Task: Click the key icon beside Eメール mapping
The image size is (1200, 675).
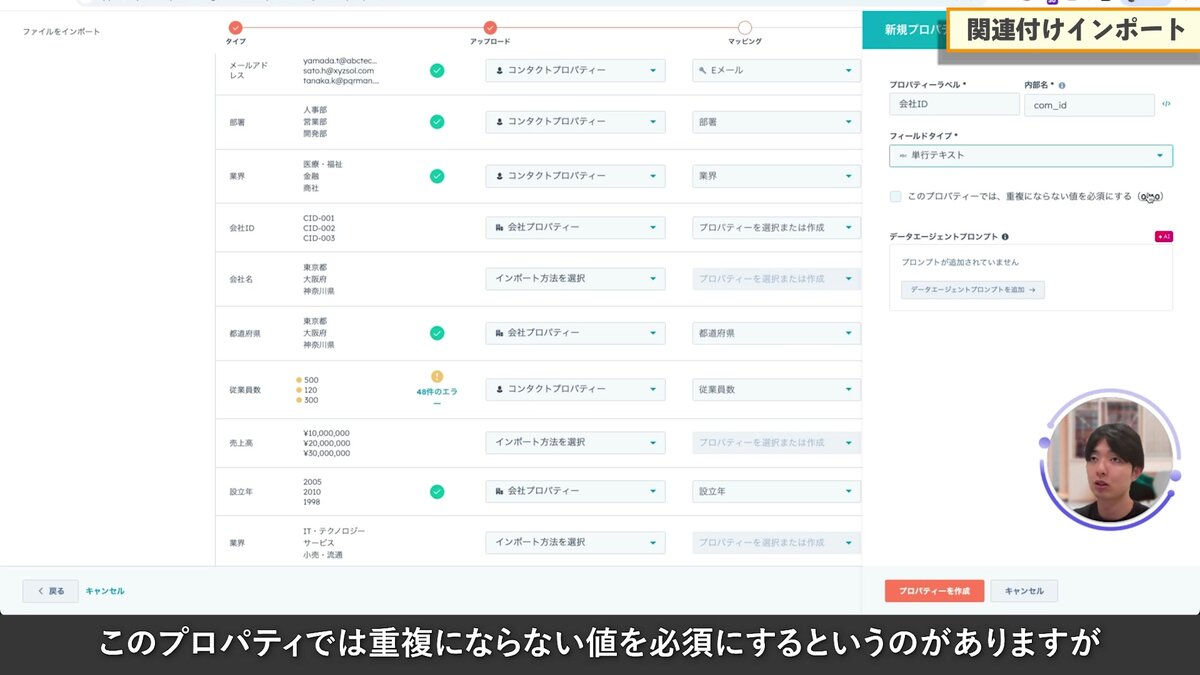Action: 701,70
